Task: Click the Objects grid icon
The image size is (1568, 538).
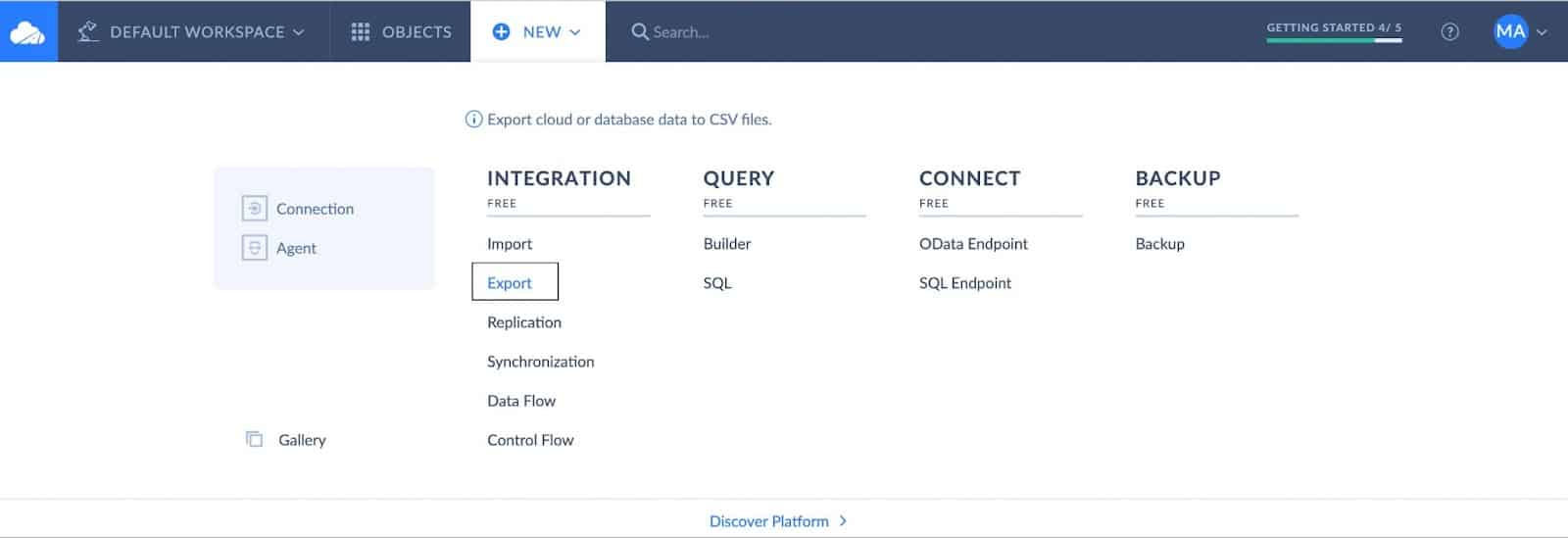Action: coord(361,31)
